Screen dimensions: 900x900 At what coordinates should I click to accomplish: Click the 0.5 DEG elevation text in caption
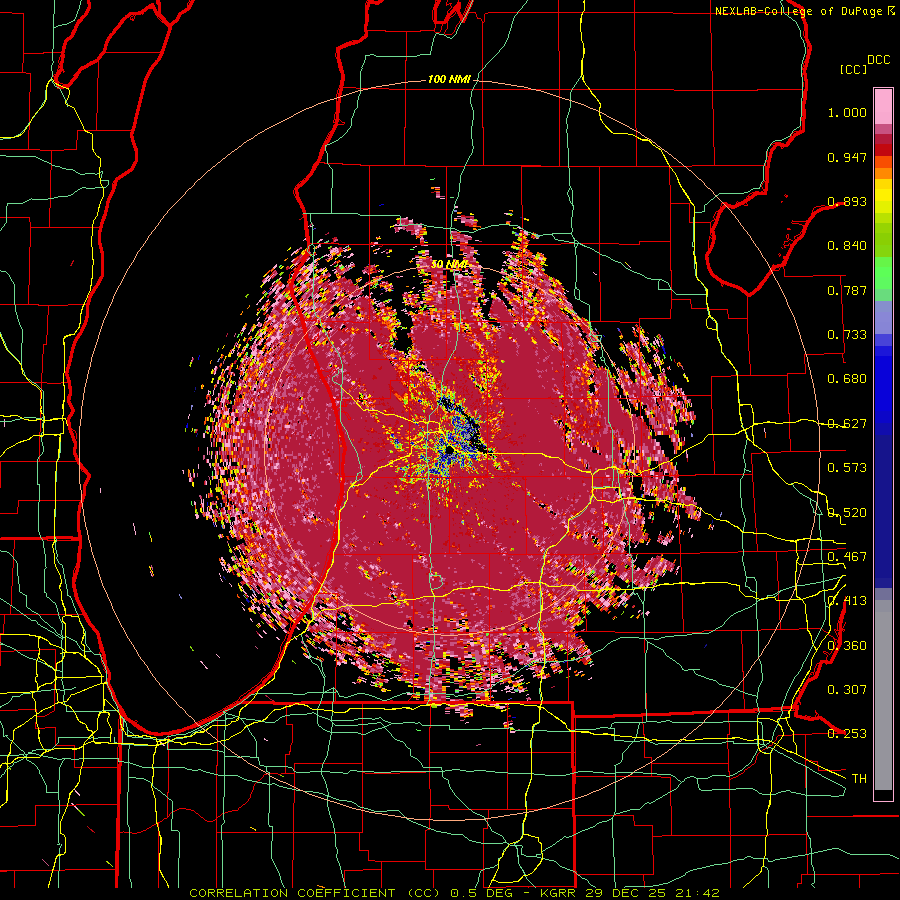pyautogui.click(x=482, y=893)
